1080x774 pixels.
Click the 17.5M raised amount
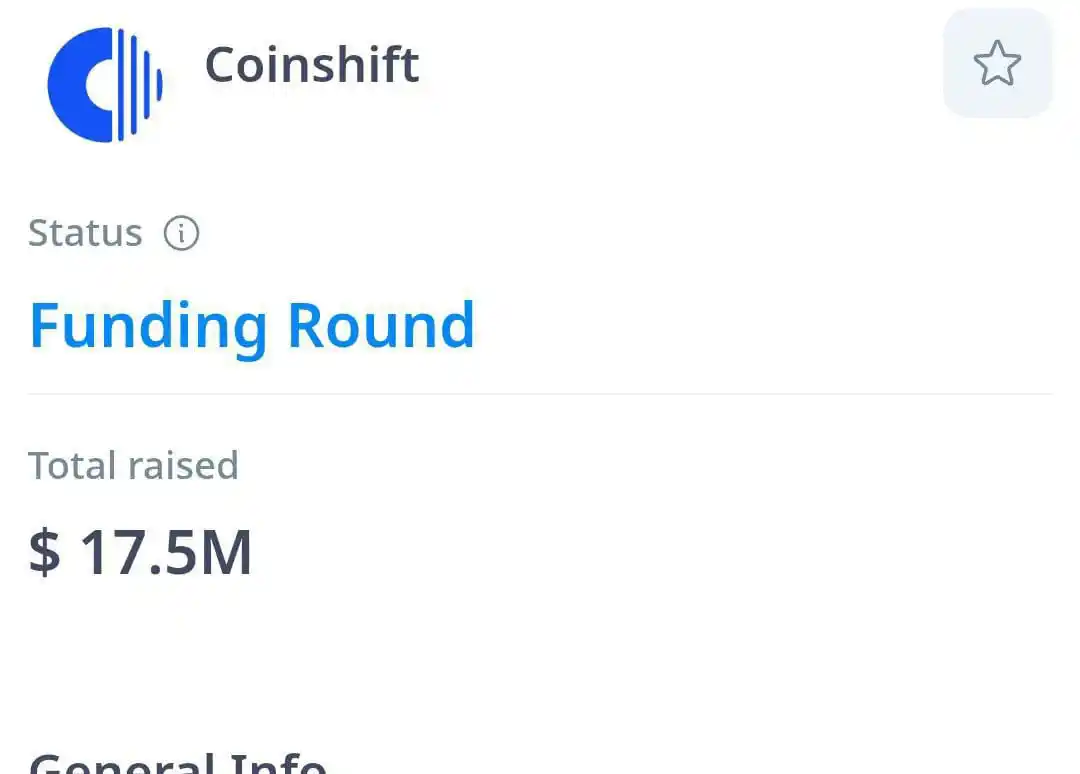pos(166,552)
